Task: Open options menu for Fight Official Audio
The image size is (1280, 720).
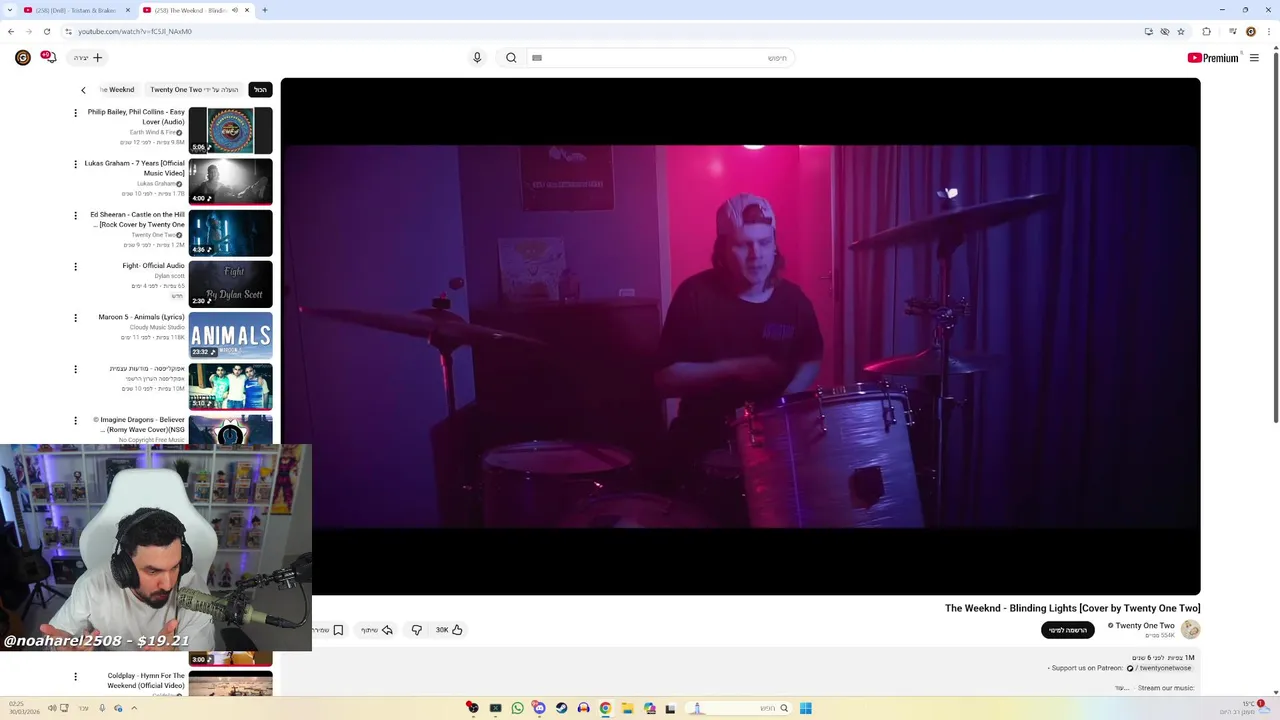Action: point(75,267)
